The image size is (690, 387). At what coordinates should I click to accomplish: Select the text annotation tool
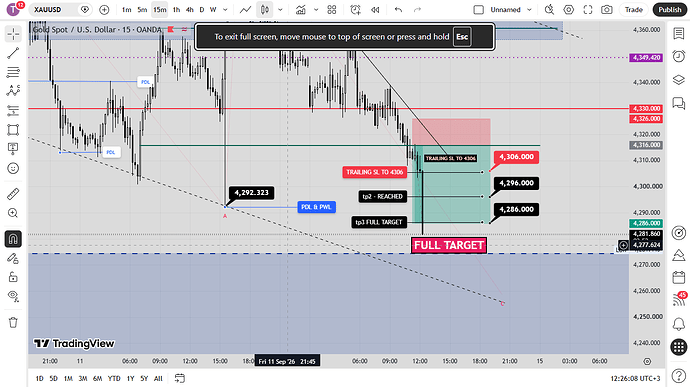pos(13,149)
